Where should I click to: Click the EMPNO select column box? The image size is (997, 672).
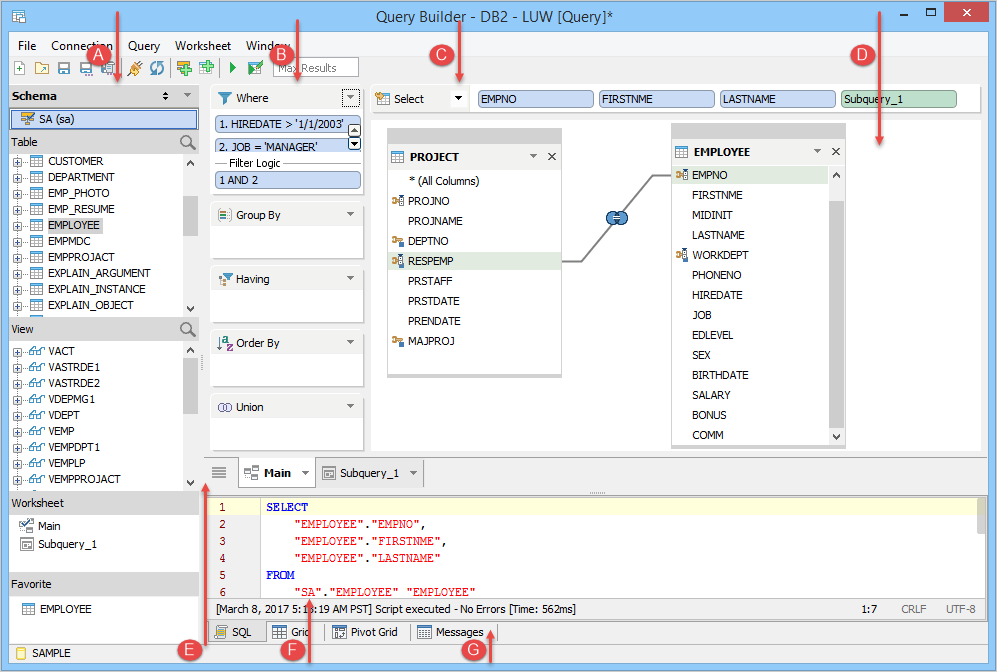point(535,99)
